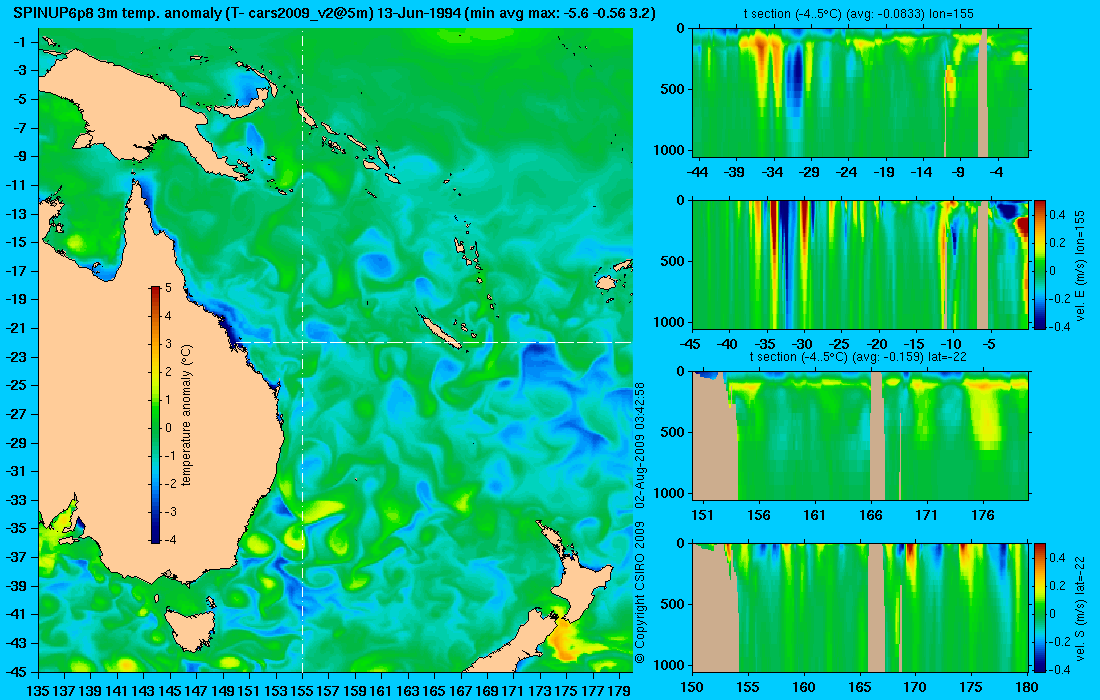The width and height of the screenshot is (1100, 700).
Task: Click 151 on the lat=-22 temperature section axis
Action: click(702, 515)
